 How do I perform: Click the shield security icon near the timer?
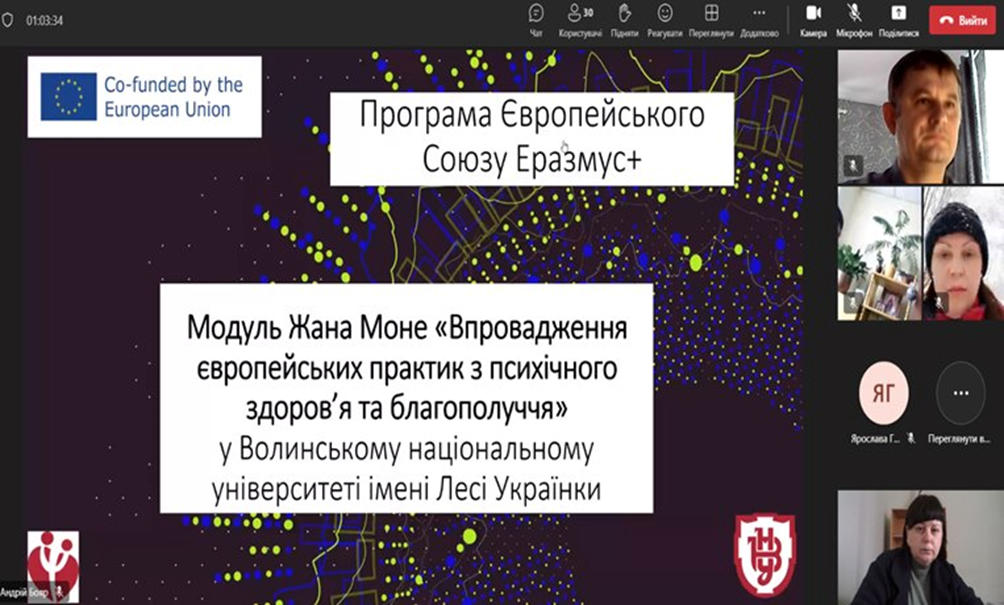[x=9, y=19]
